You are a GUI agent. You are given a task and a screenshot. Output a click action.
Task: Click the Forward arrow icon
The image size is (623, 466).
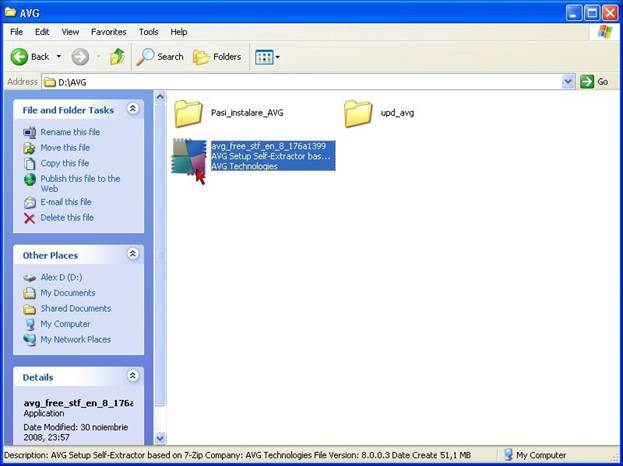tap(80, 57)
